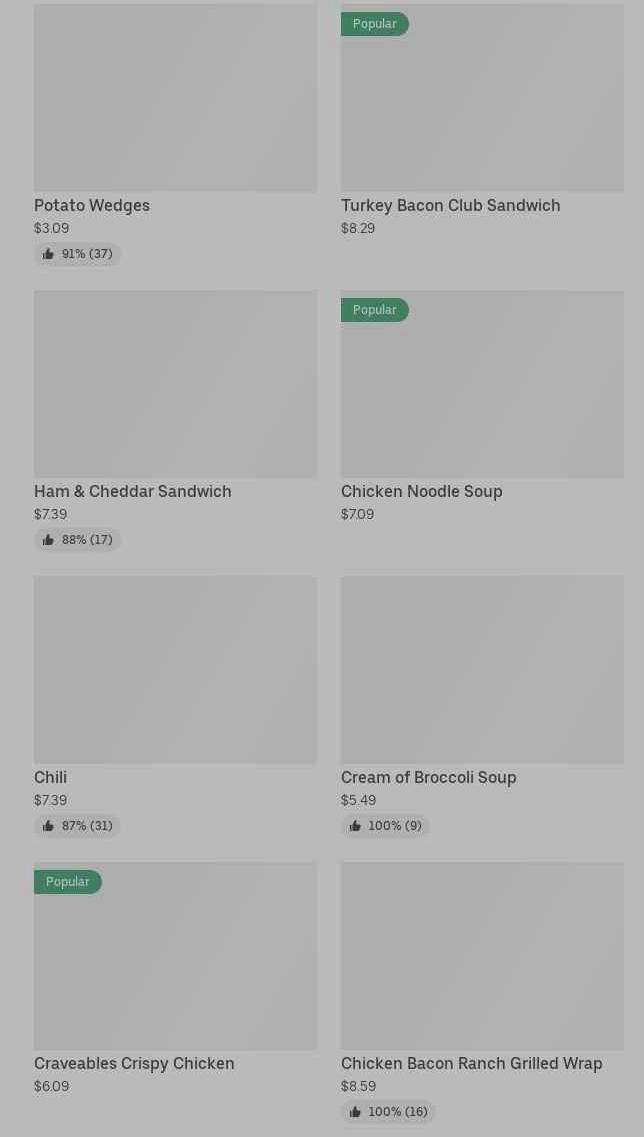This screenshot has width=644, height=1137.
Task: Select Chicken Bacon Ranch Grilled Wrap photo
Action: point(482,956)
